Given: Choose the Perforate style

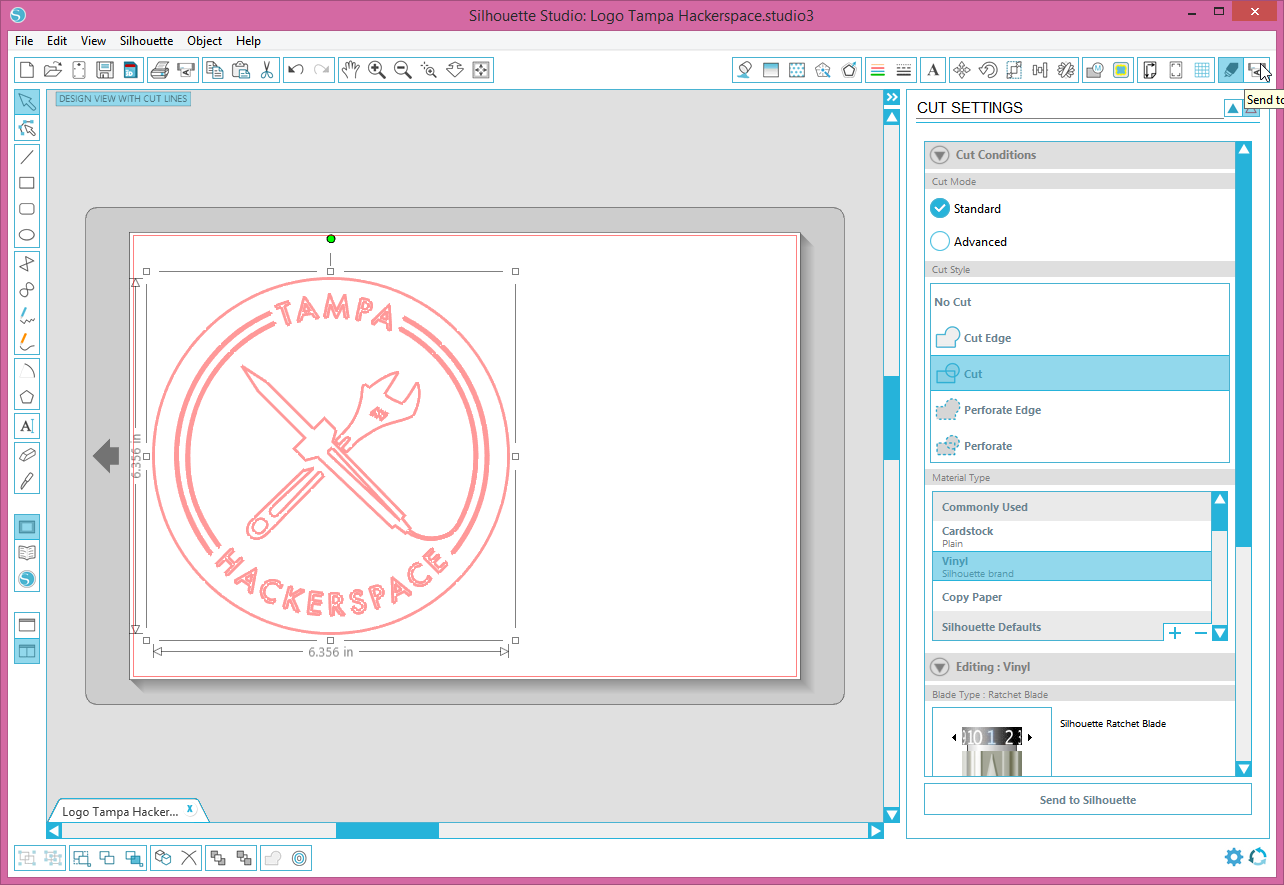Looking at the screenshot, I should pyautogui.click(x=1080, y=446).
